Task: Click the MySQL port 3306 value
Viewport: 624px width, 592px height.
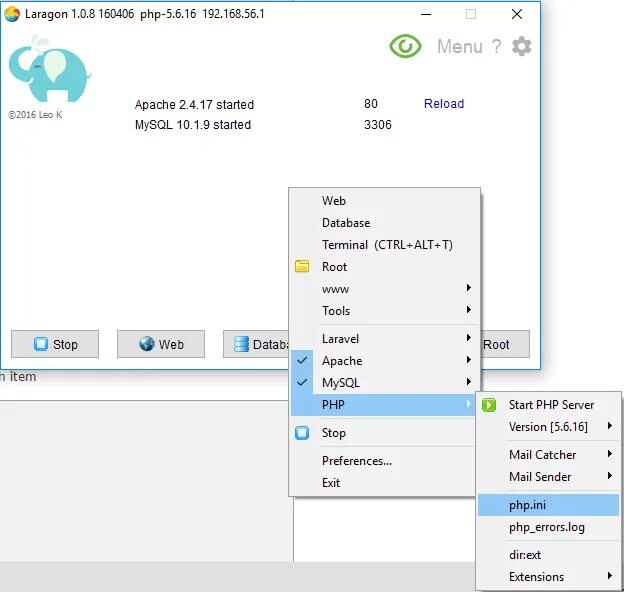Action: click(x=378, y=125)
